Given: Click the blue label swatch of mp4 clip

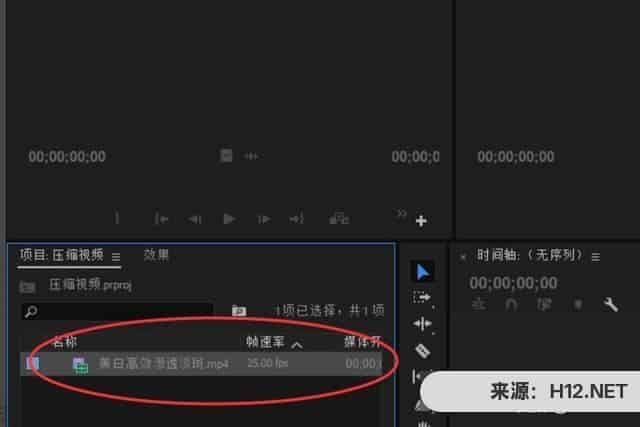Looking at the screenshot, I should coord(33,363).
